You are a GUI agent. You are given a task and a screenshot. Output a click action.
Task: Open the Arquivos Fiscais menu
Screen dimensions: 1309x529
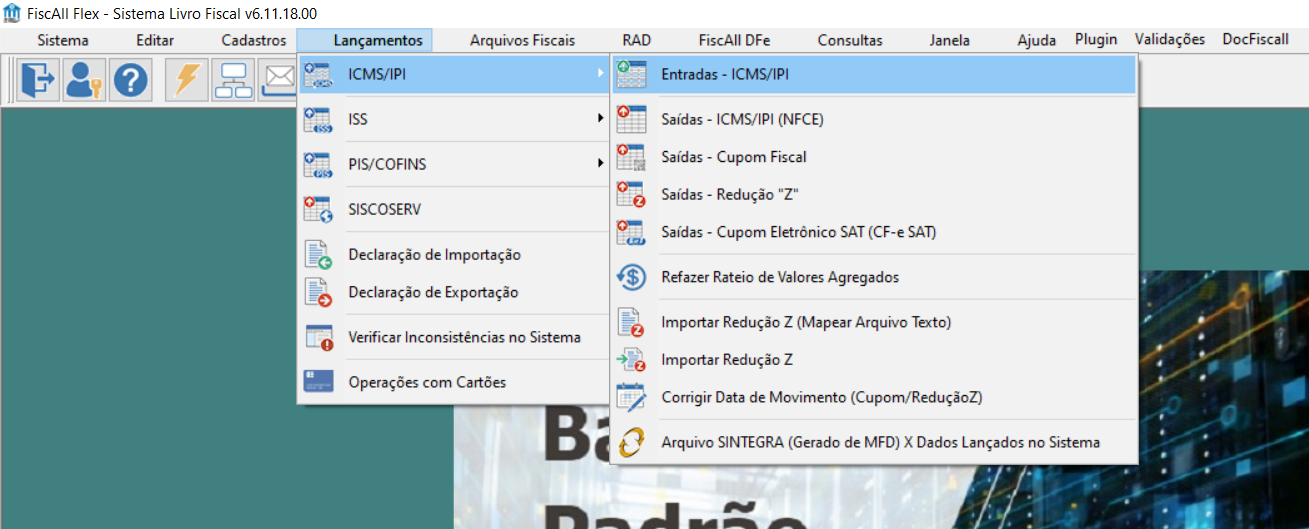522,40
